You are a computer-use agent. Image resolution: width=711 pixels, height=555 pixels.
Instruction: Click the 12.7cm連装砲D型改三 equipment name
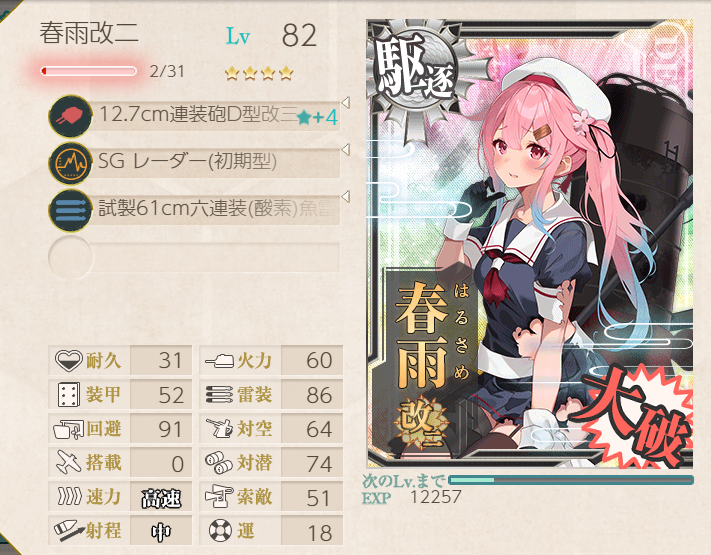198,114
